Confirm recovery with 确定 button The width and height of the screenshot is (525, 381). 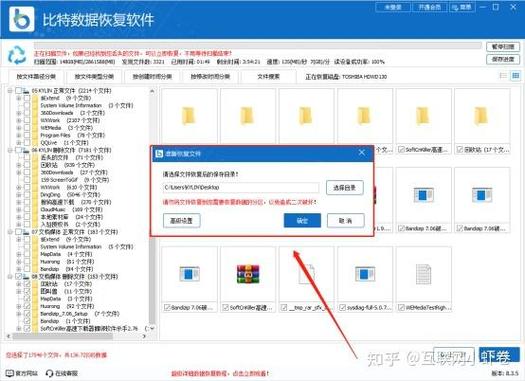[x=302, y=220]
